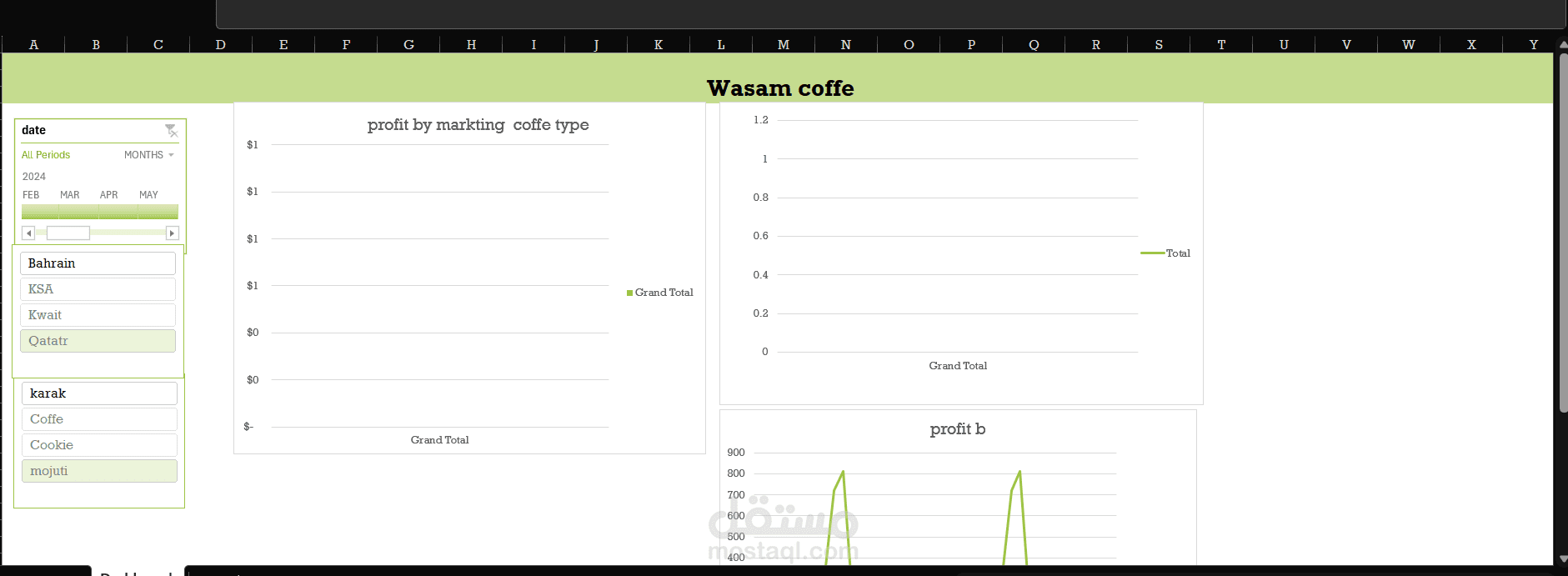Toggle the Kwait slicer item
1568x576 pixels.
[98, 315]
